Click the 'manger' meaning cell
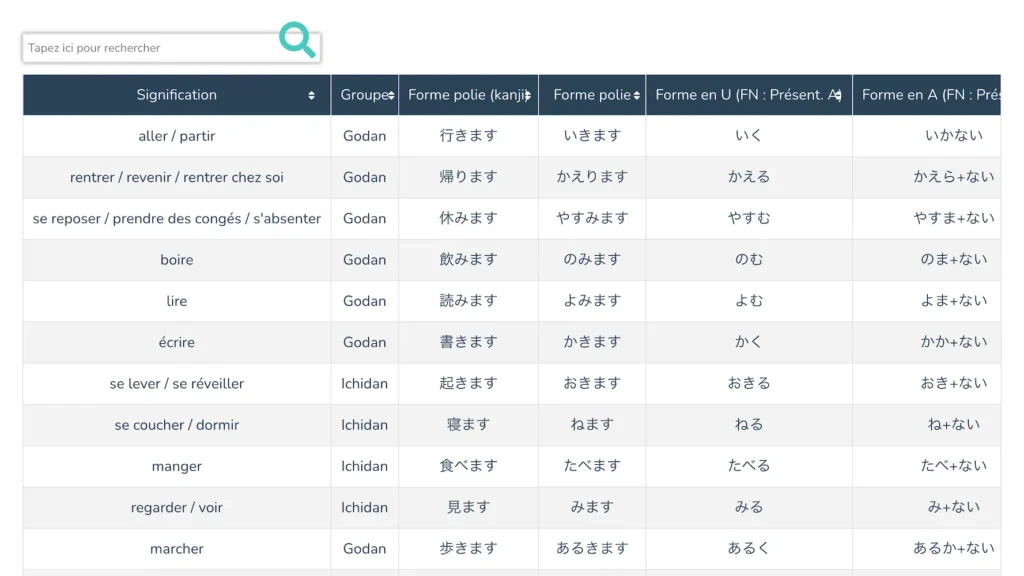This screenshot has width=1024, height=576. pos(176,466)
